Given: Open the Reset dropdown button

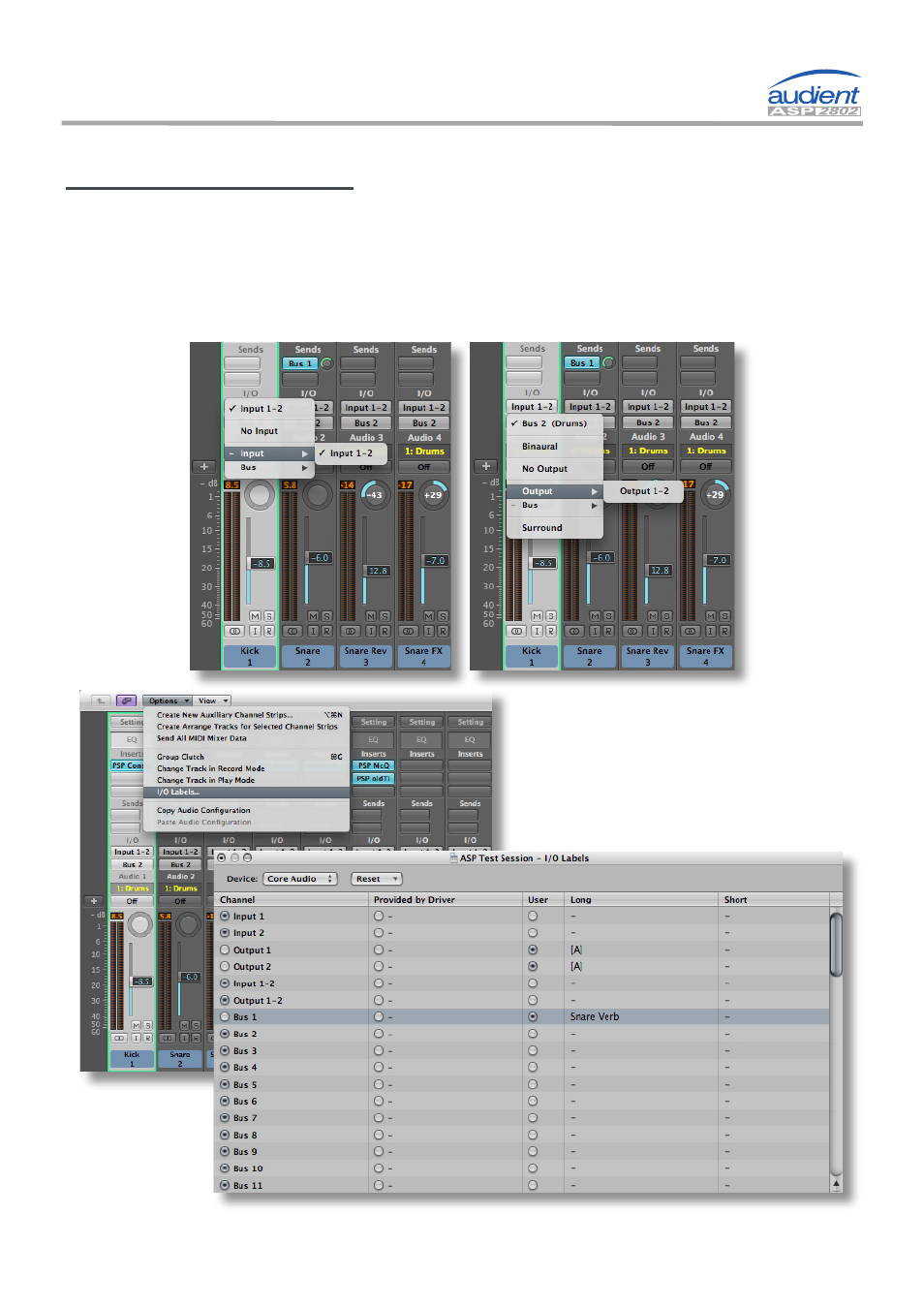Looking at the screenshot, I should (x=376, y=879).
